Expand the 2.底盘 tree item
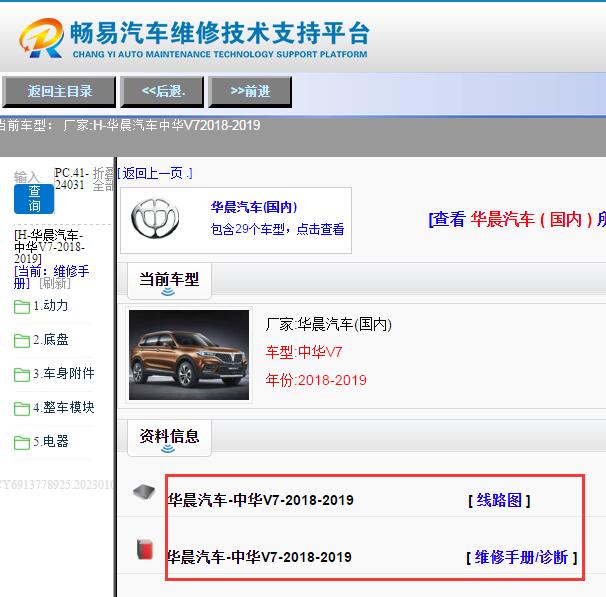 coord(51,340)
